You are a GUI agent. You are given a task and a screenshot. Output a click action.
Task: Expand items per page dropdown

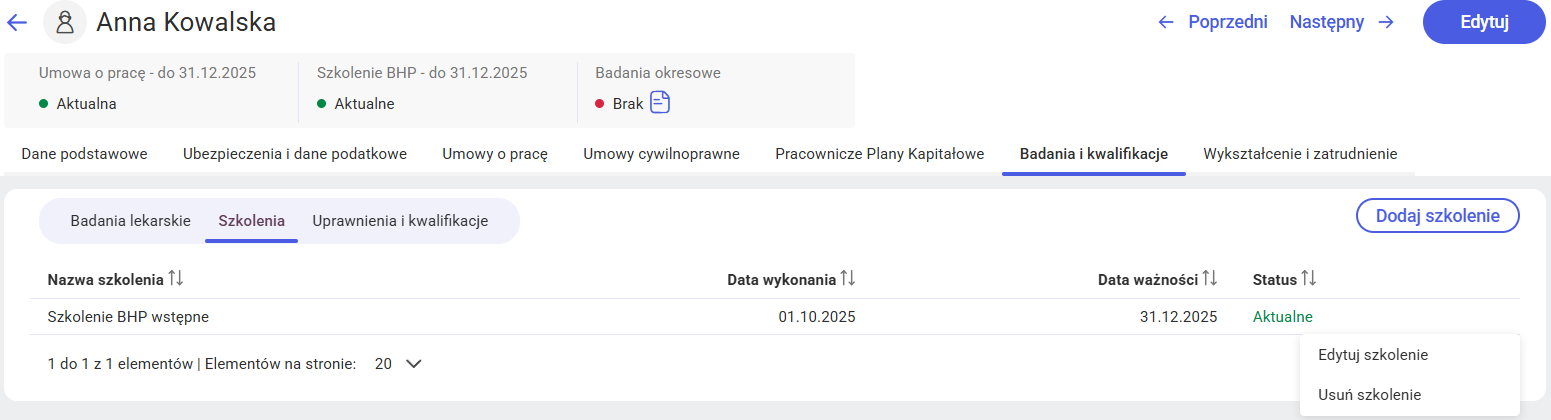click(413, 364)
